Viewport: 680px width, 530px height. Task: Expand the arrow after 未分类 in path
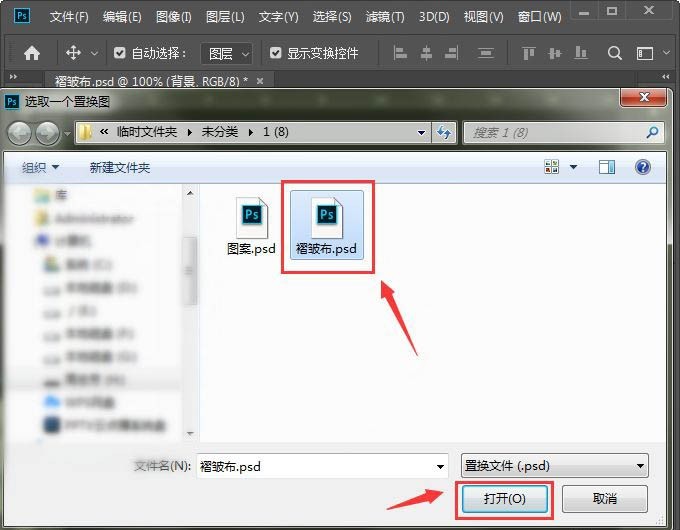(251, 132)
